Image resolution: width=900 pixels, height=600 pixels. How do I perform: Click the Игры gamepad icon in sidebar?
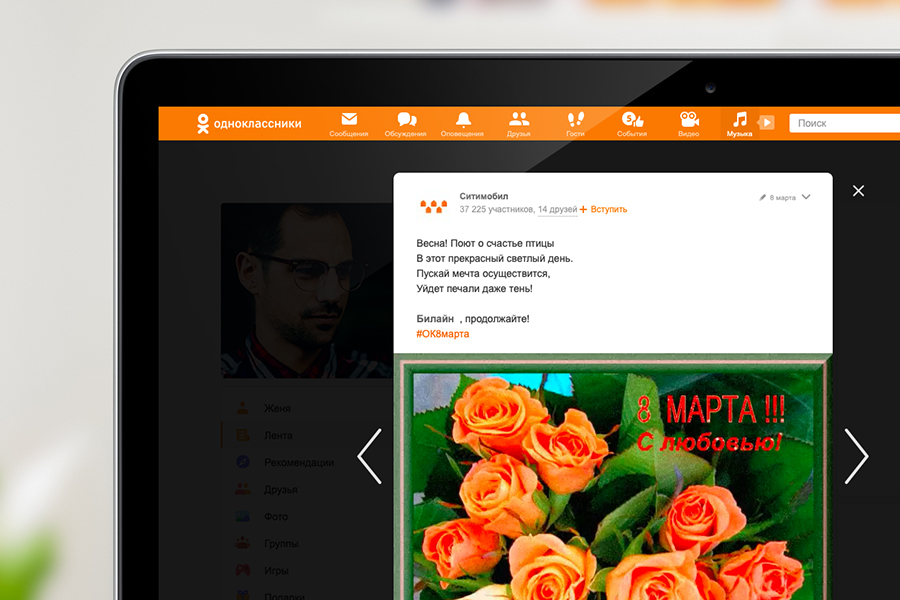243,570
